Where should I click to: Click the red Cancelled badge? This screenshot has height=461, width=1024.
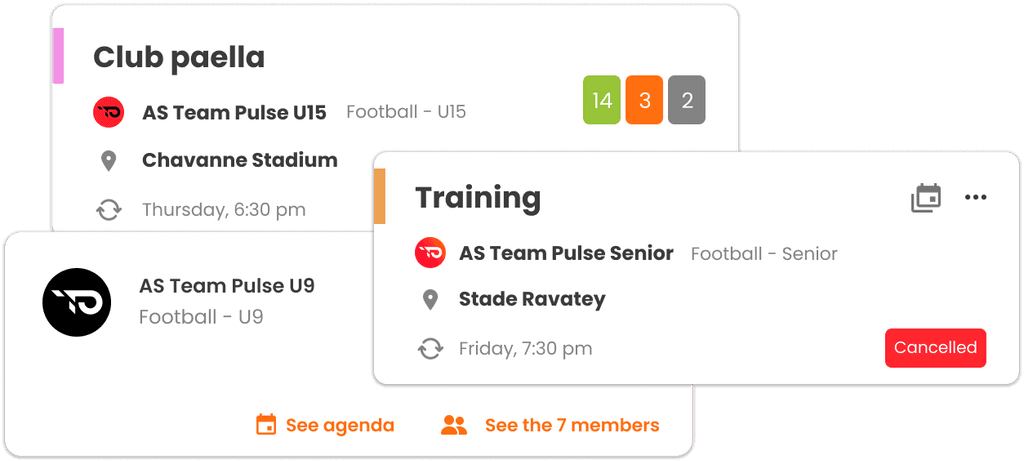(x=935, y=348)
